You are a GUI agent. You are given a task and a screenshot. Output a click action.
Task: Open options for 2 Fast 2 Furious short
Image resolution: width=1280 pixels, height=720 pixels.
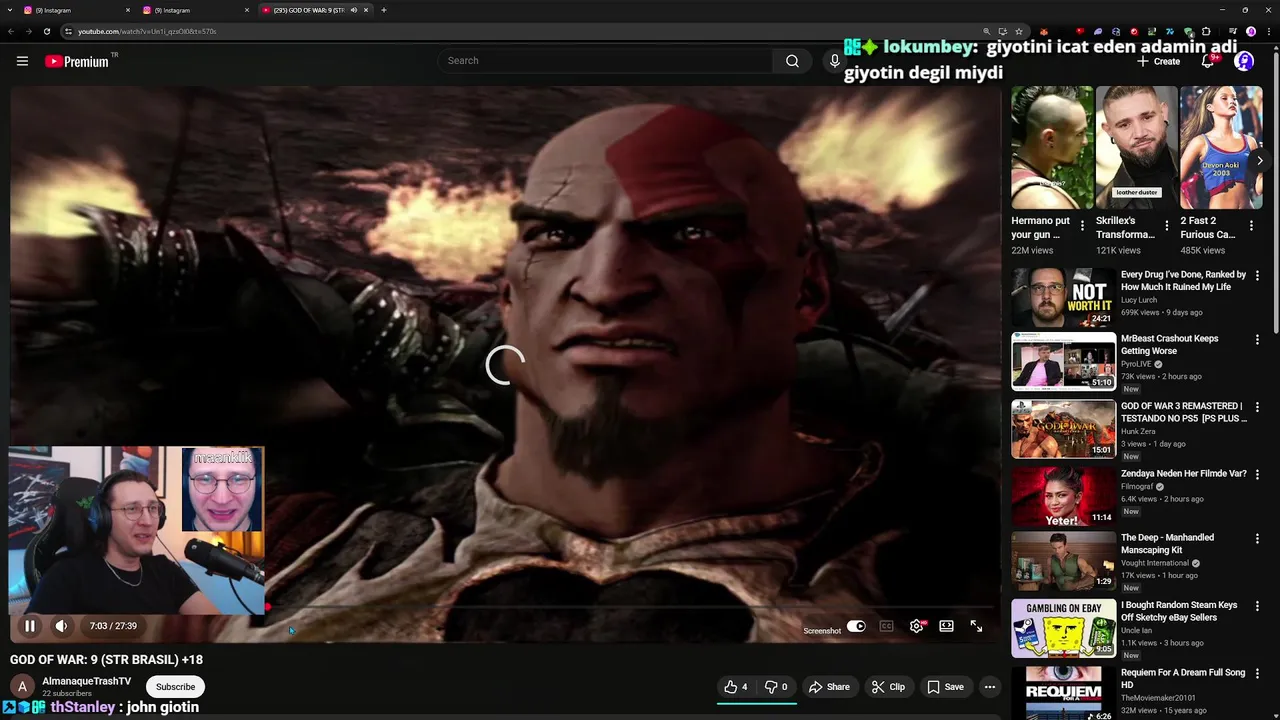(1250, 227)
